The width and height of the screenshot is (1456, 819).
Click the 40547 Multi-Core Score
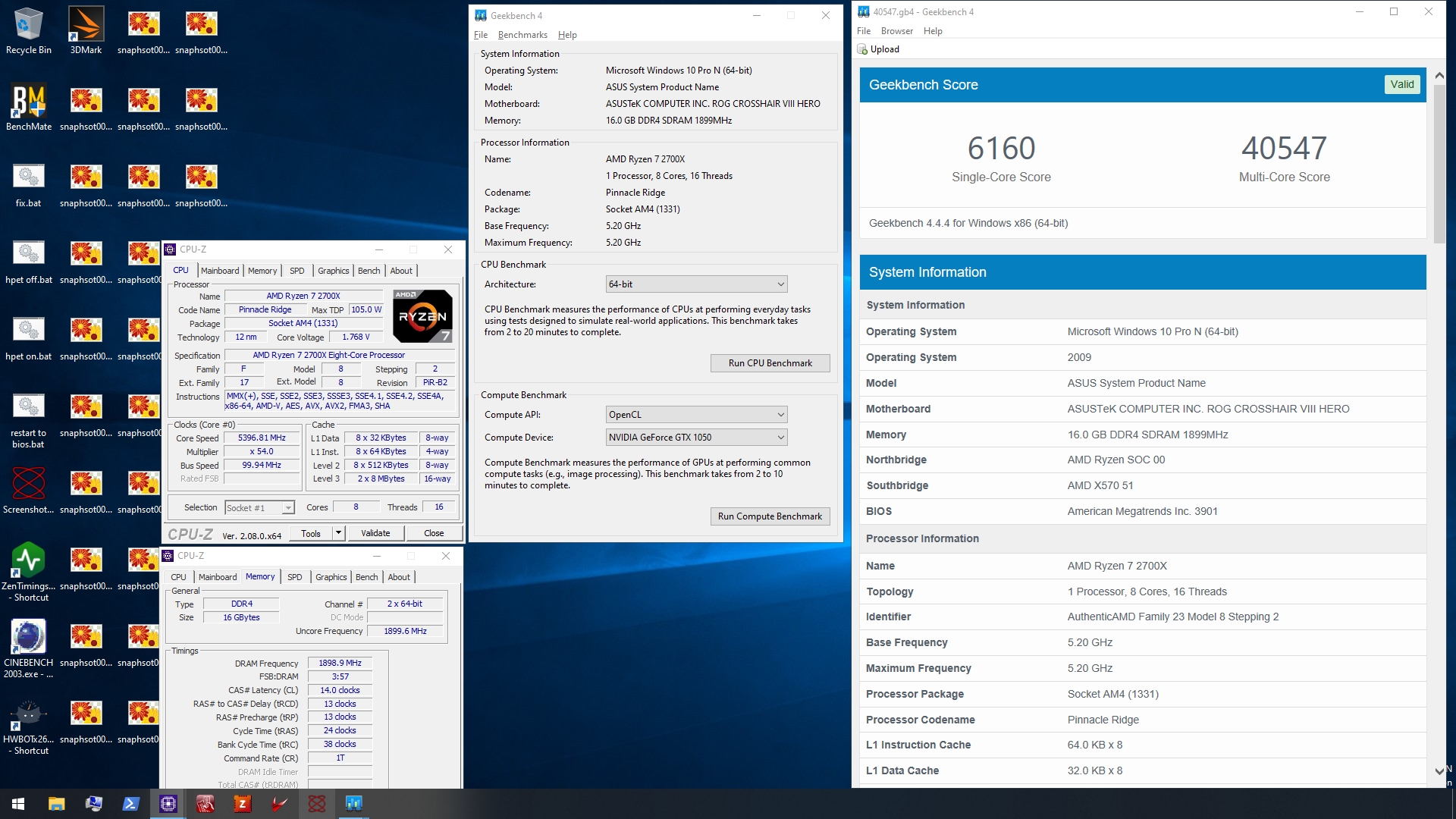1284,149
